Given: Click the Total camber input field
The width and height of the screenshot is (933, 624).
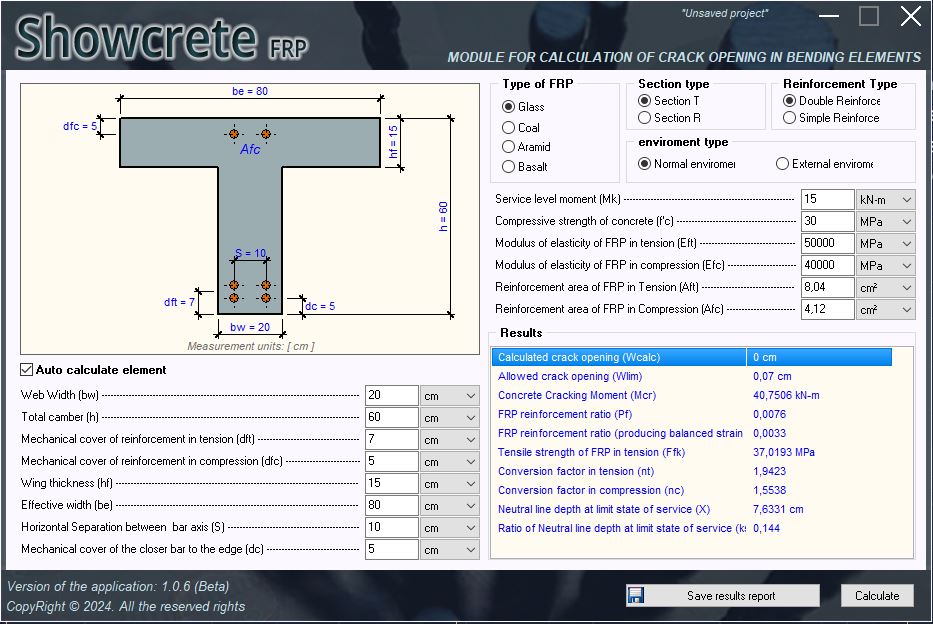Looking at the screenshot, I should pyautogui.click(x=390, y=417).
